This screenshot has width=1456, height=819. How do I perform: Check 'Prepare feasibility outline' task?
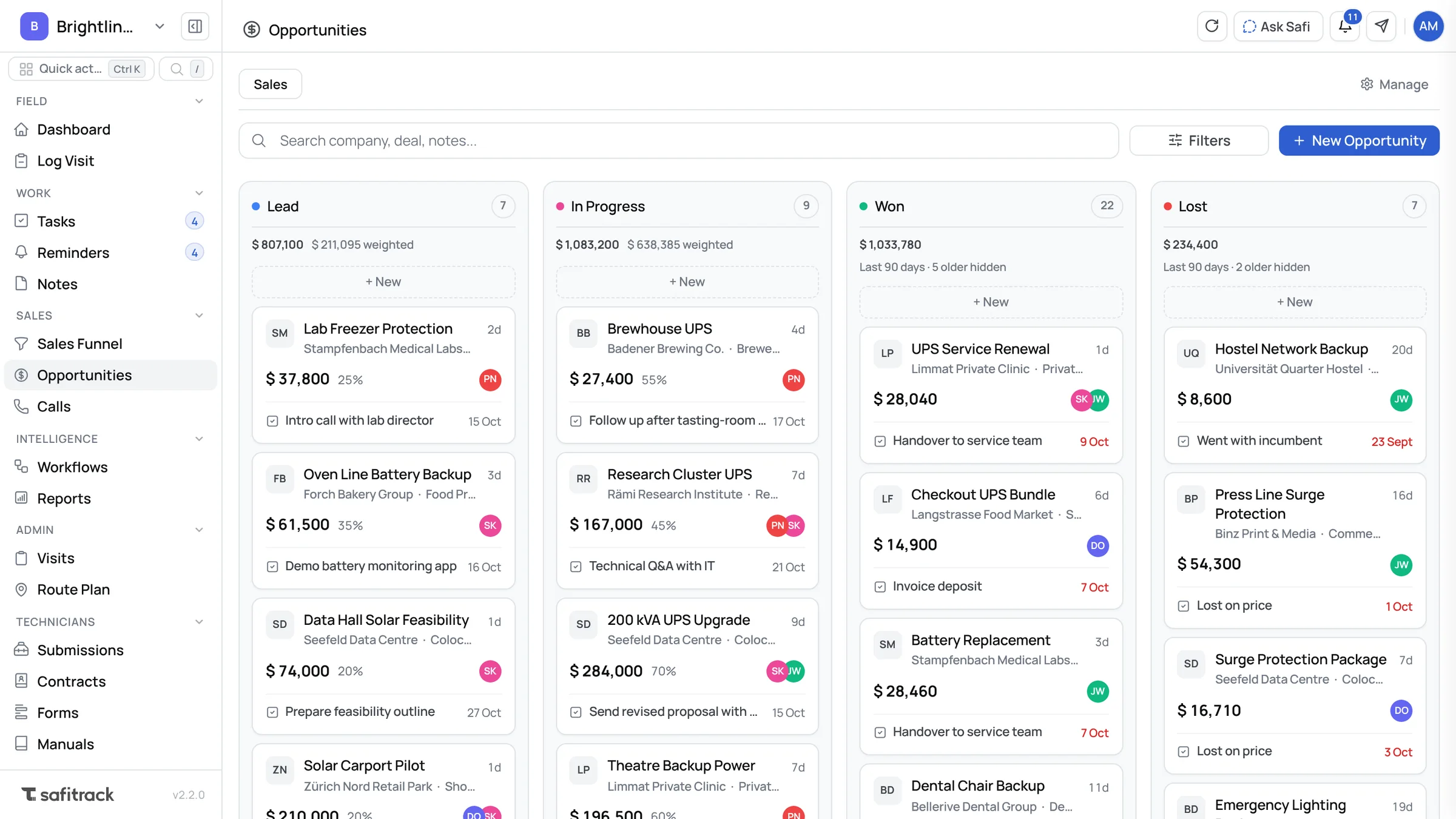pos(272,712)
